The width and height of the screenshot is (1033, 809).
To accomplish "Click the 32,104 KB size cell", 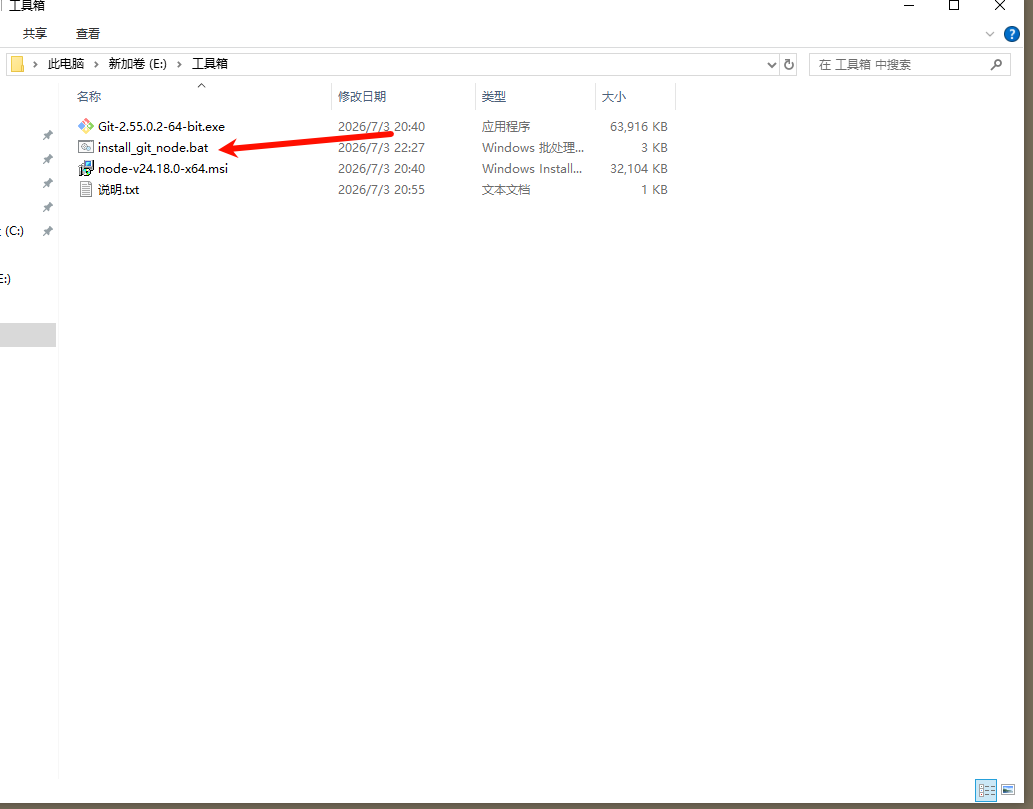I will pyautogui.click(x=638, y=169).
